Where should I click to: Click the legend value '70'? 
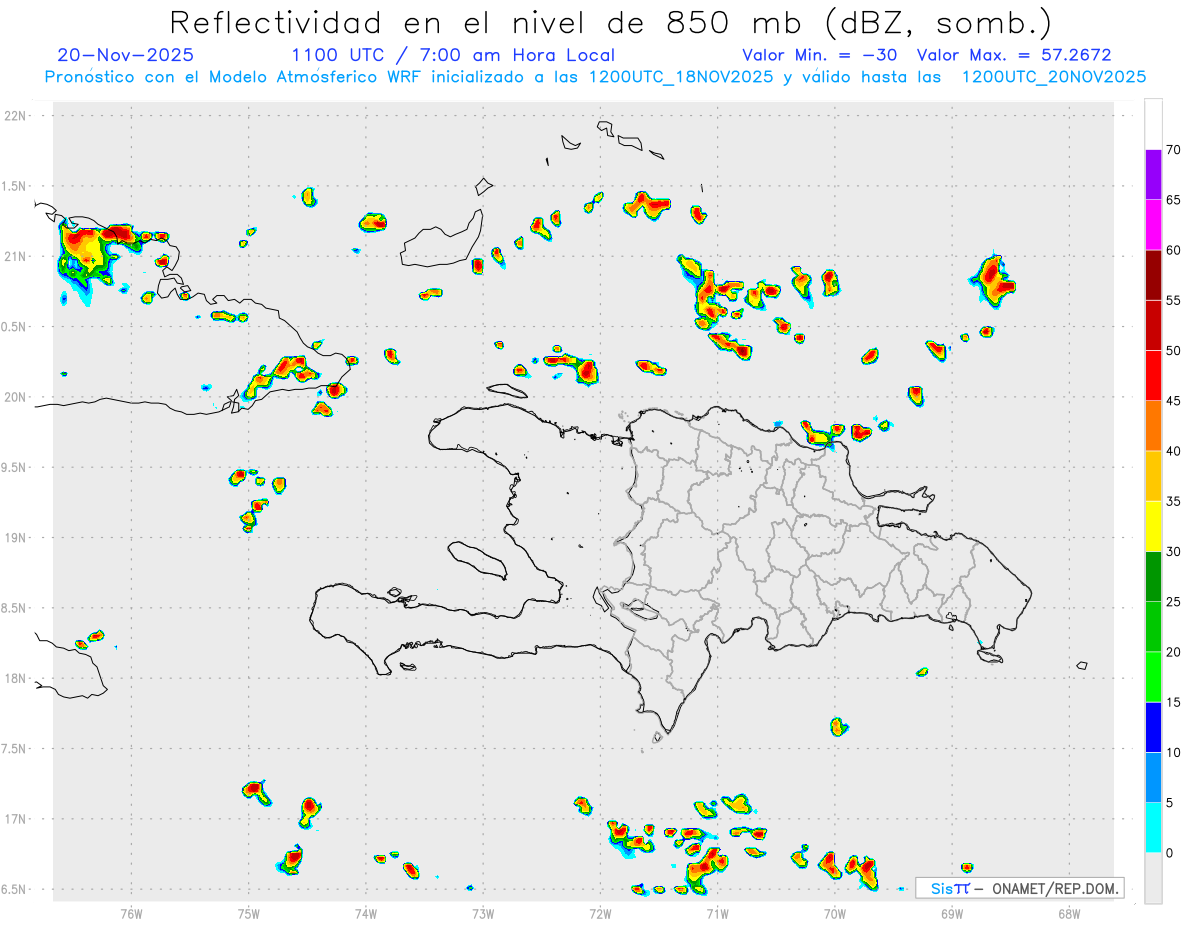click(1173, 150)
